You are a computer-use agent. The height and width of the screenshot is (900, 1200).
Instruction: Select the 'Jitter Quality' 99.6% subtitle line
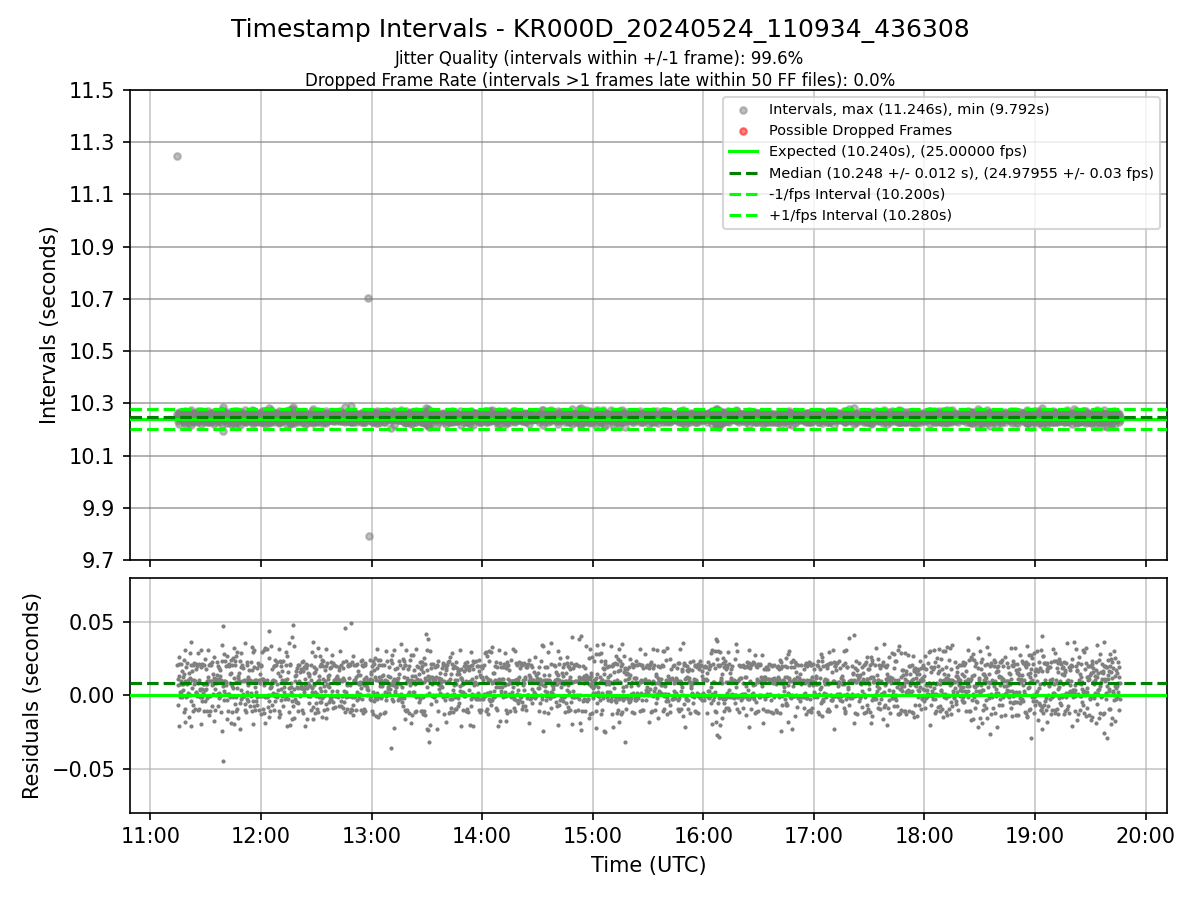coord(599,59)
